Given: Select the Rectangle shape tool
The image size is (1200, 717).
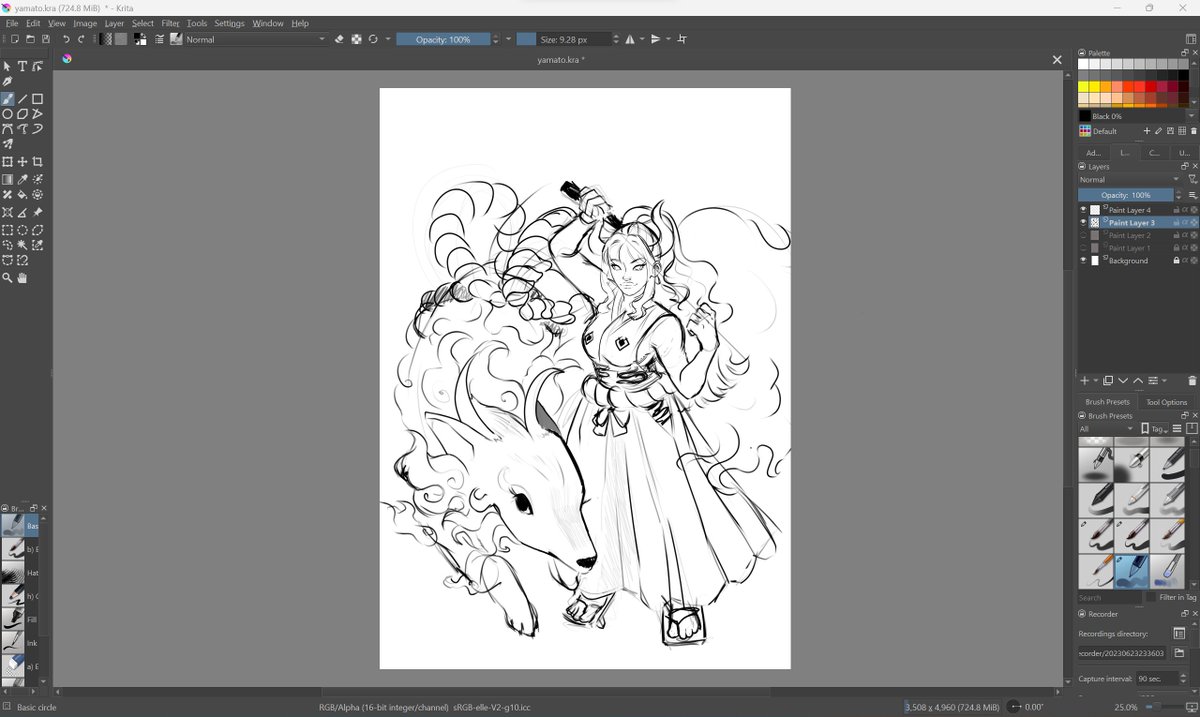Looking at the screenshot, I should (37, 99).
